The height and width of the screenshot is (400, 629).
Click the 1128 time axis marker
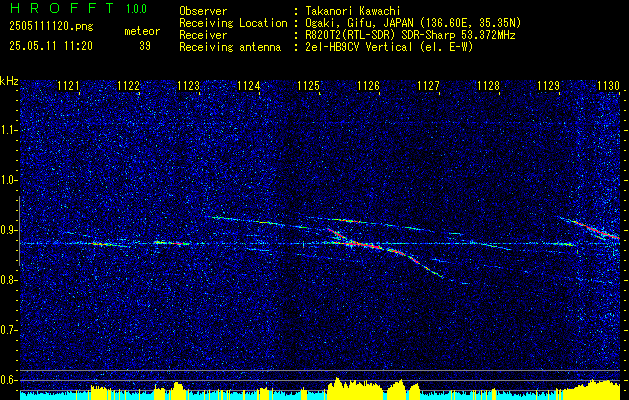point(489,86)
